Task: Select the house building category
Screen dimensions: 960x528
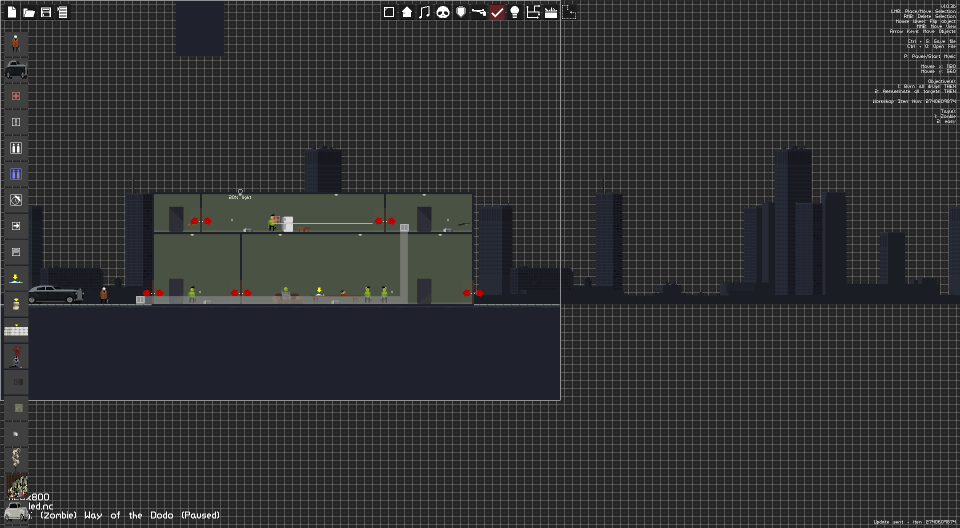Action: click(407, 12)
